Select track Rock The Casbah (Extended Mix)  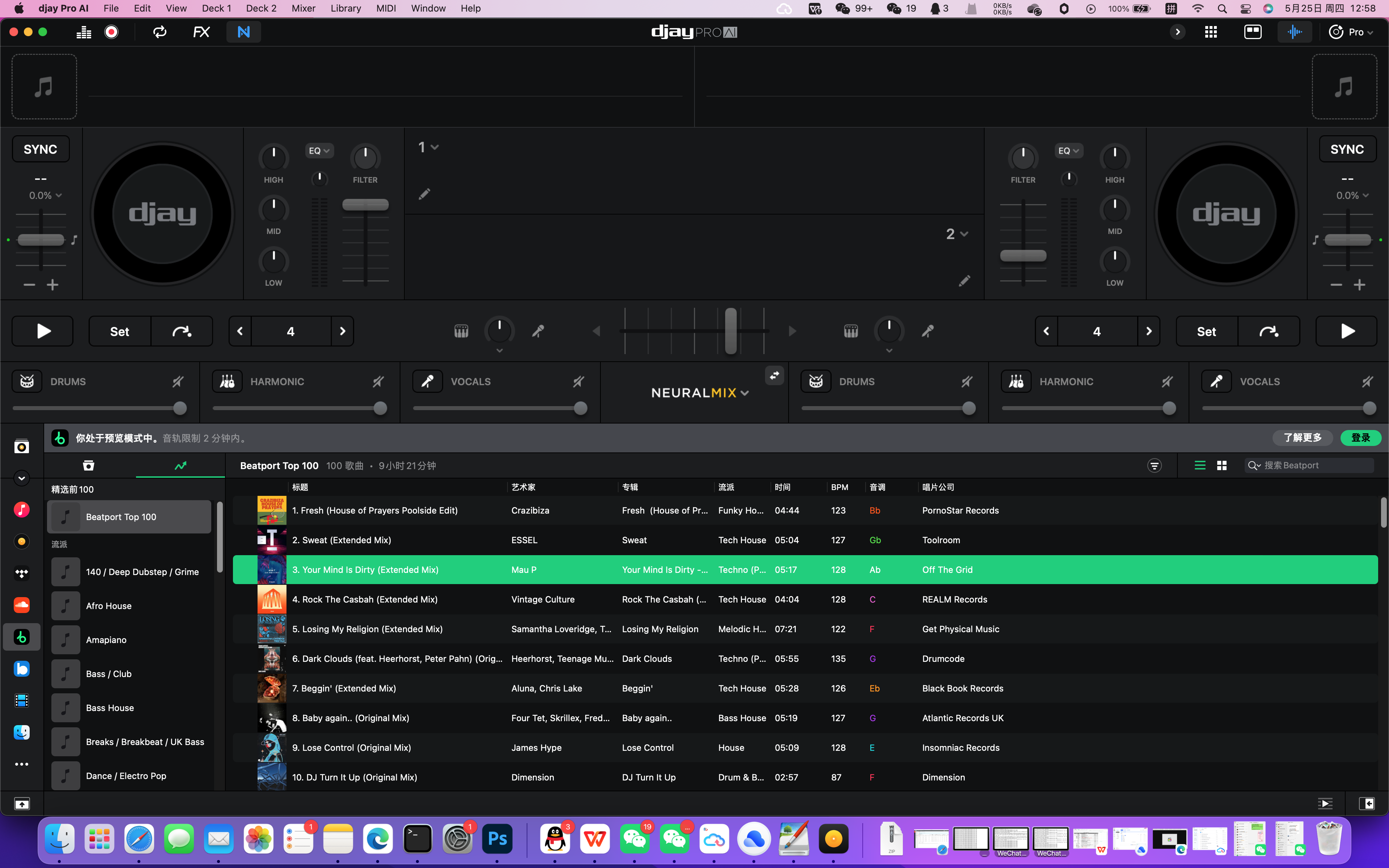click(x=805, y=599)
